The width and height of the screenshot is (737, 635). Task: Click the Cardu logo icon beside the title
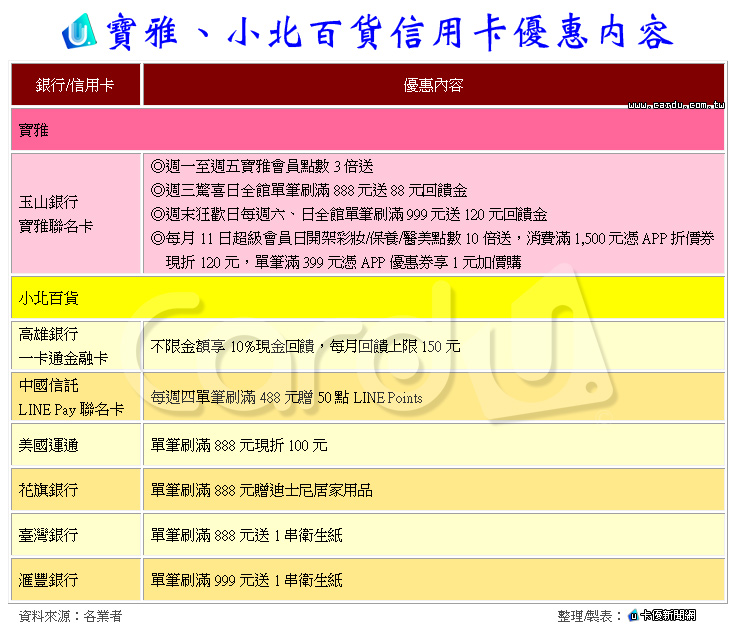[79, 31]
